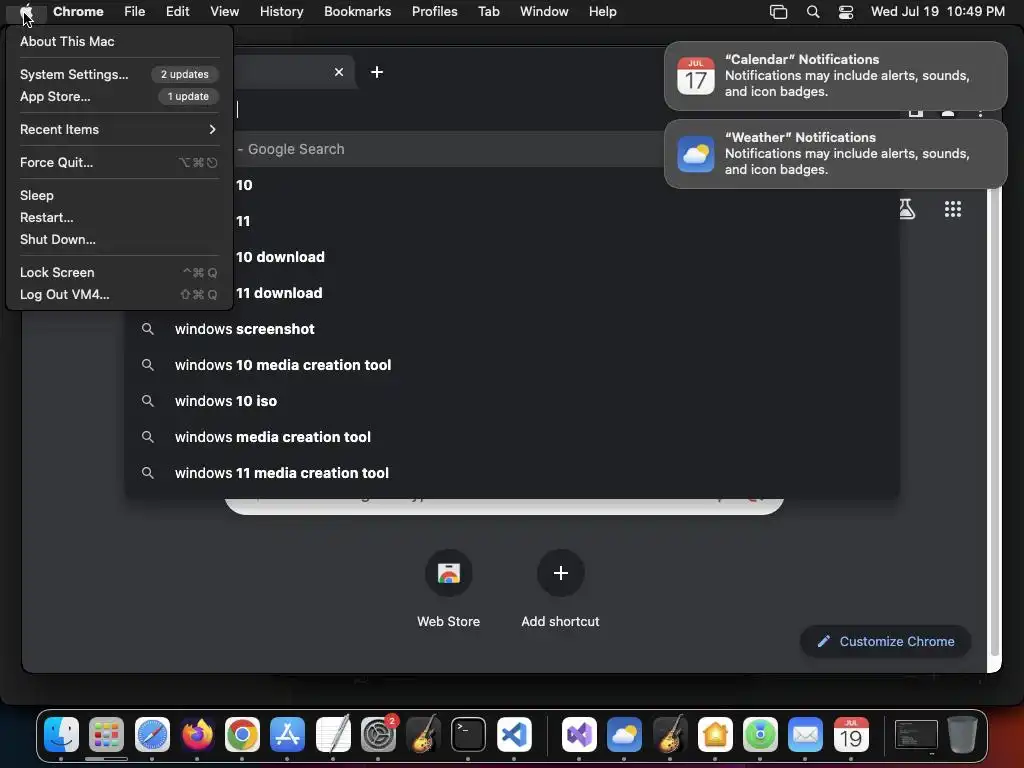
Task: Select suggestion windows media creation tool
Action: pyautogui.click(x=512, y=437)
